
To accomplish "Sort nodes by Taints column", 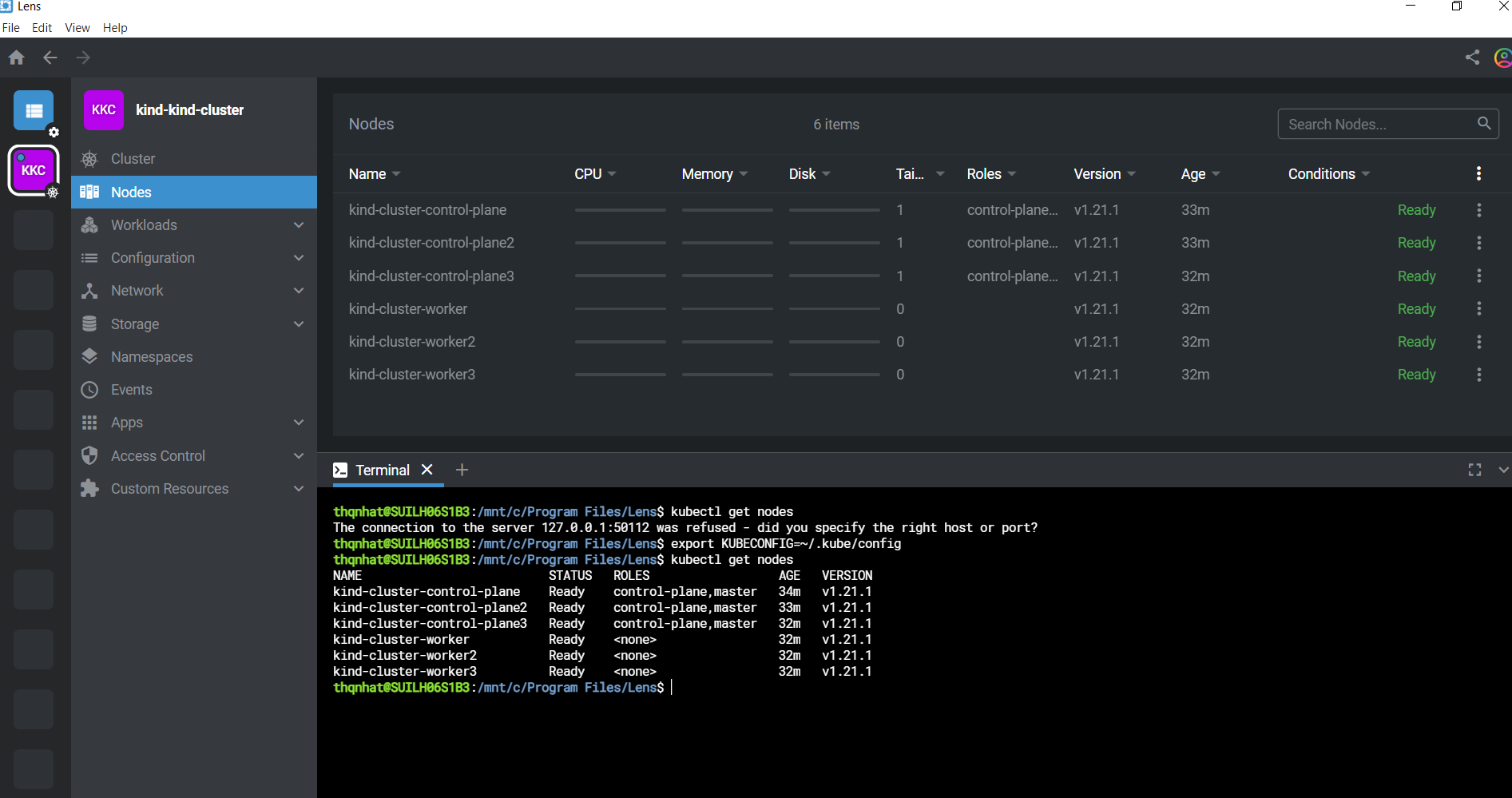I will (x=920, y=174).
